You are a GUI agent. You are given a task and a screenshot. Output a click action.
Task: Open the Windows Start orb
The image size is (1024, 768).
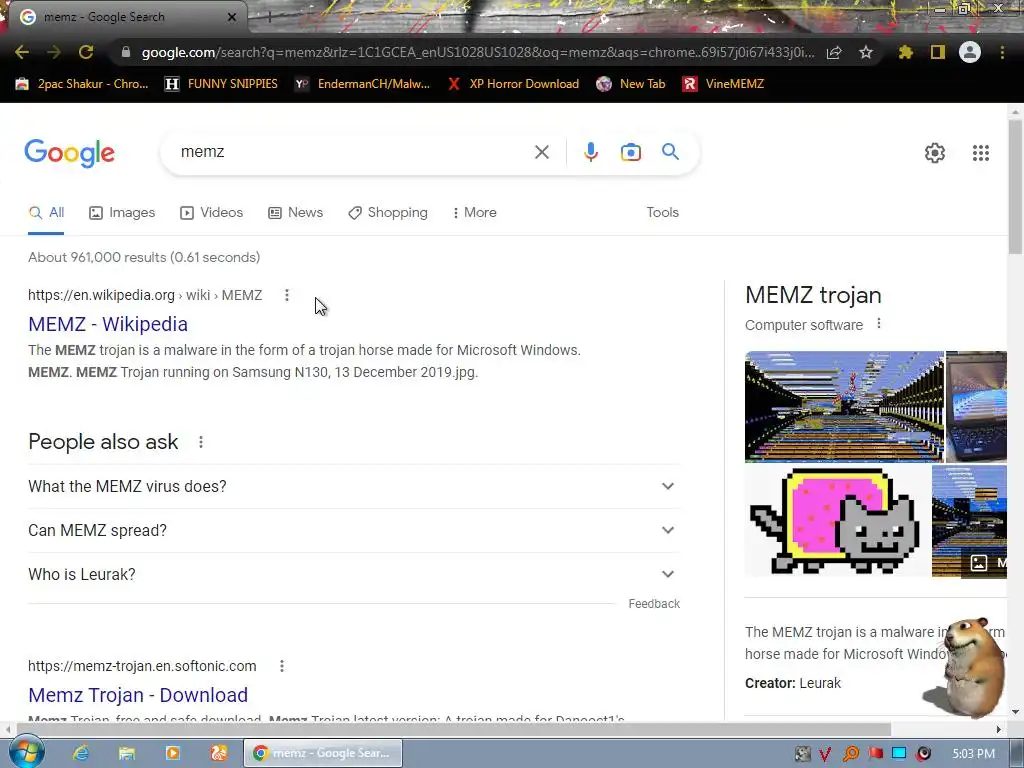(x=27, y=753)
